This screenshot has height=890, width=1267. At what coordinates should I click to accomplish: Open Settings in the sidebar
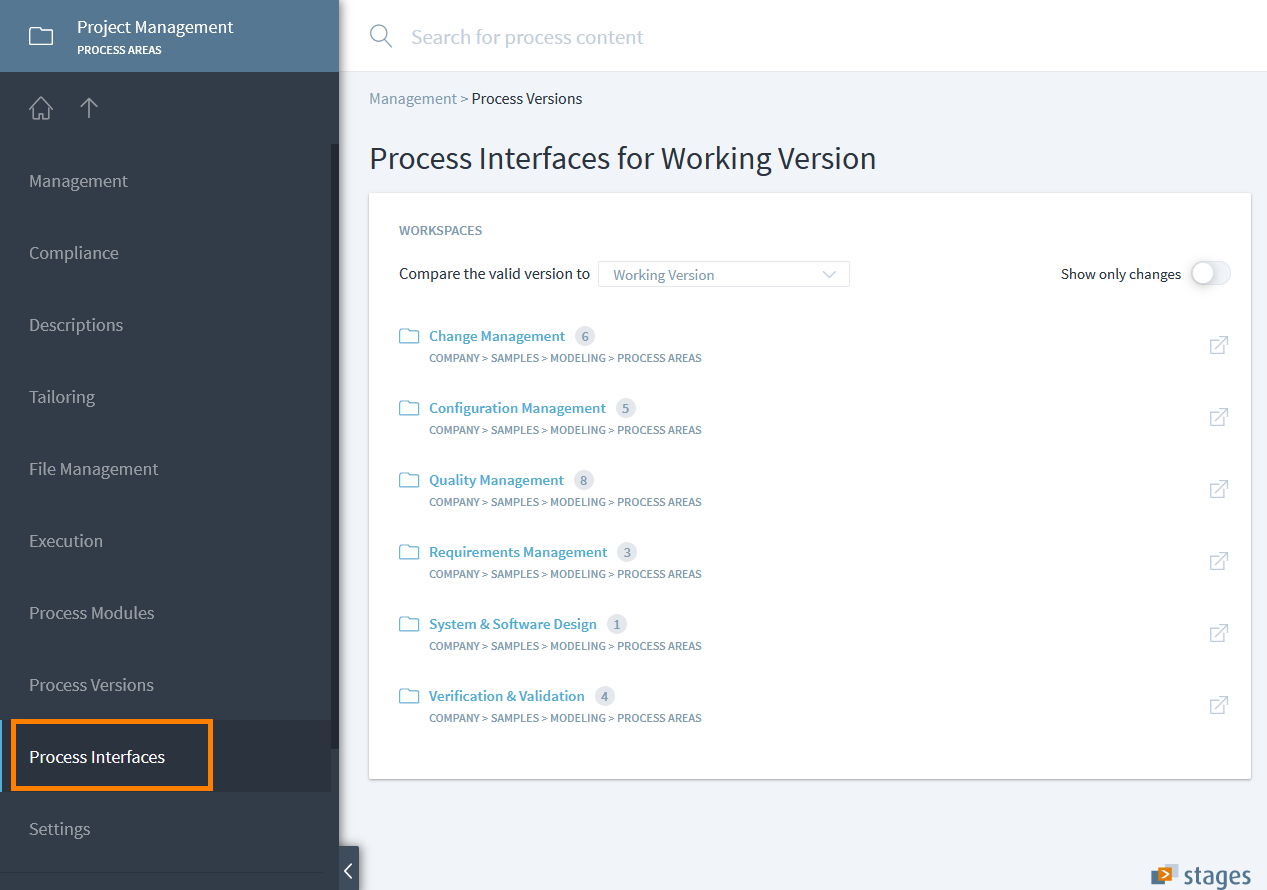click(x=60, y=829)
